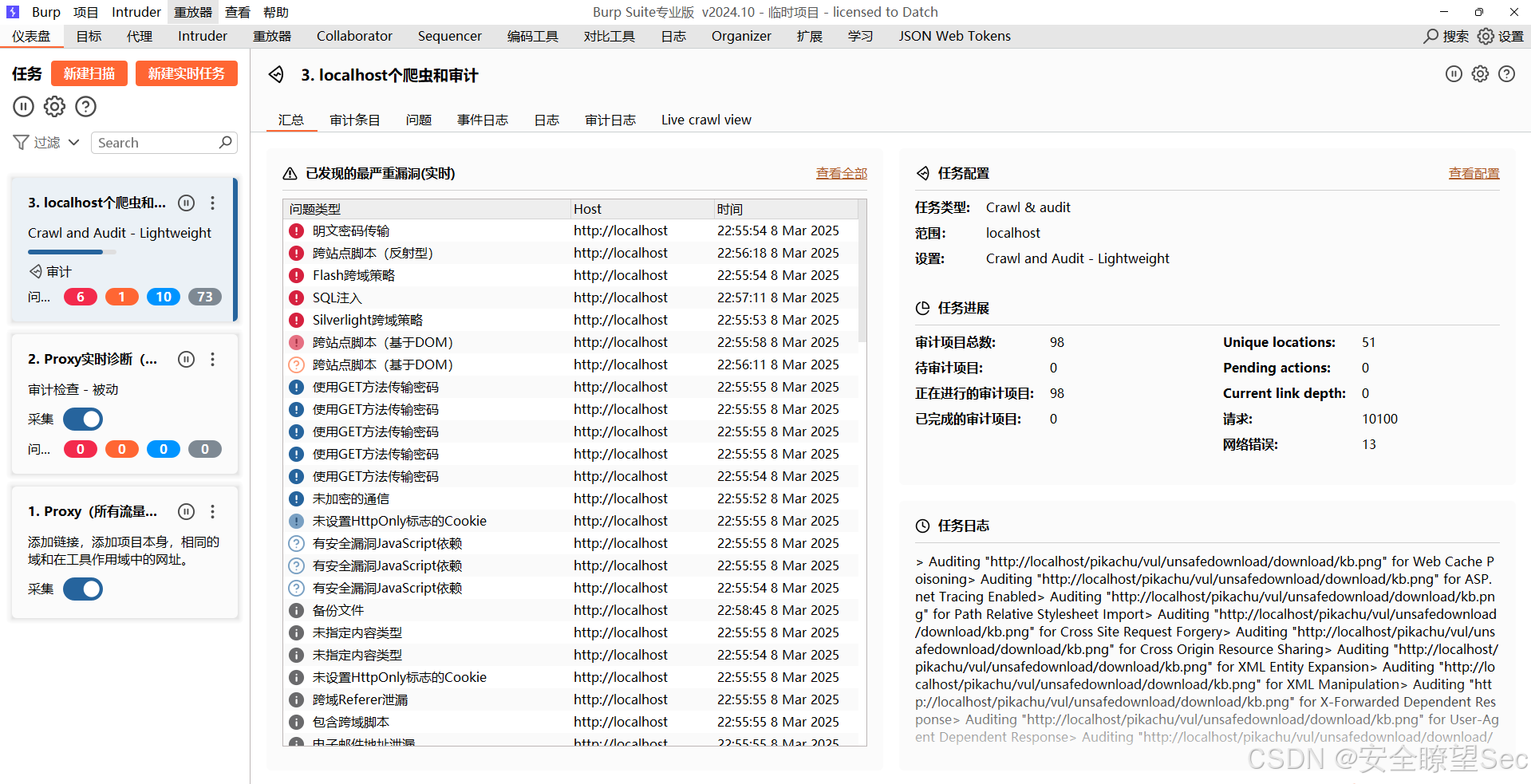Click task 3 progress bar

coord(72,252)
